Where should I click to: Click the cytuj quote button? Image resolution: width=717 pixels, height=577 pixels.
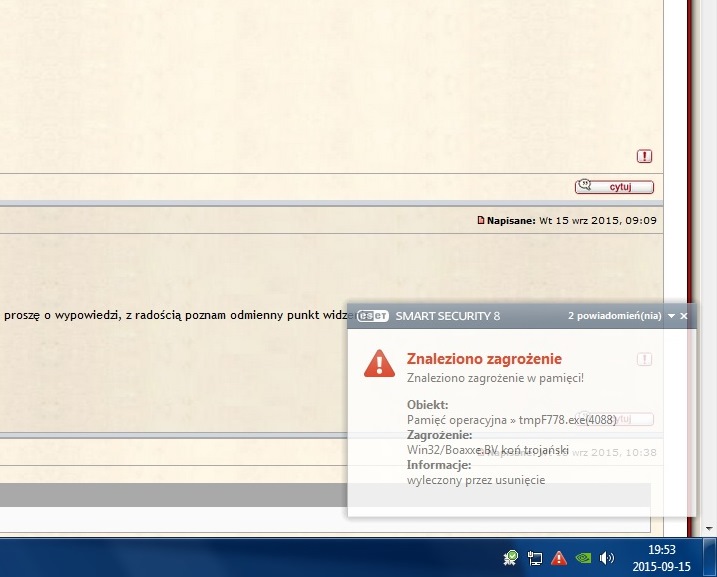coord(614,187)
